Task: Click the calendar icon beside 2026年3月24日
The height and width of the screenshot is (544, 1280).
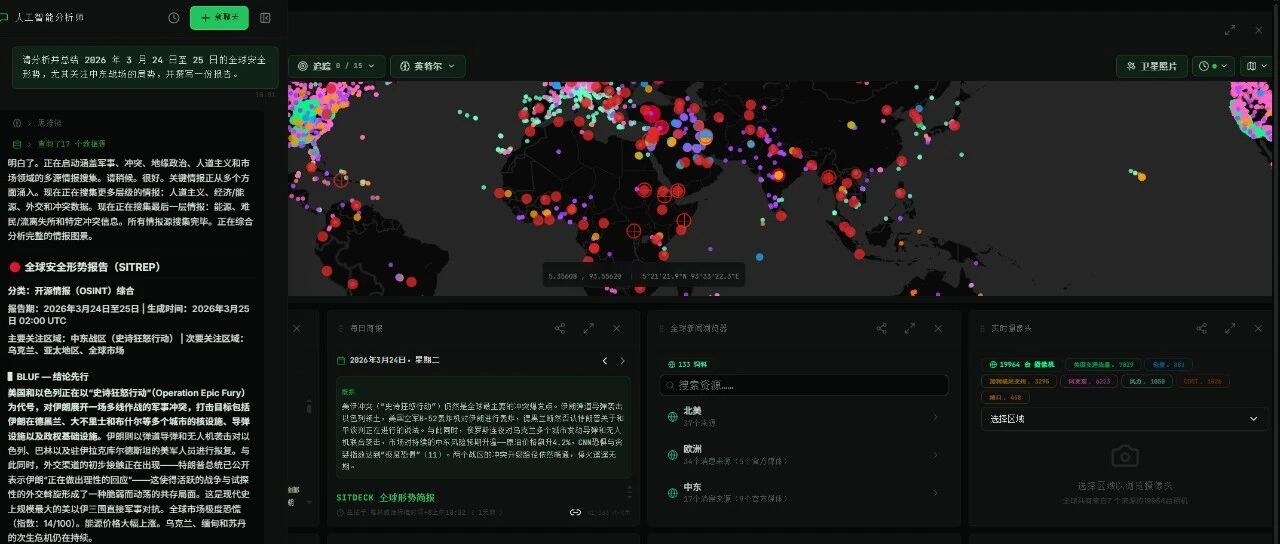Action: tap(341, 360)
